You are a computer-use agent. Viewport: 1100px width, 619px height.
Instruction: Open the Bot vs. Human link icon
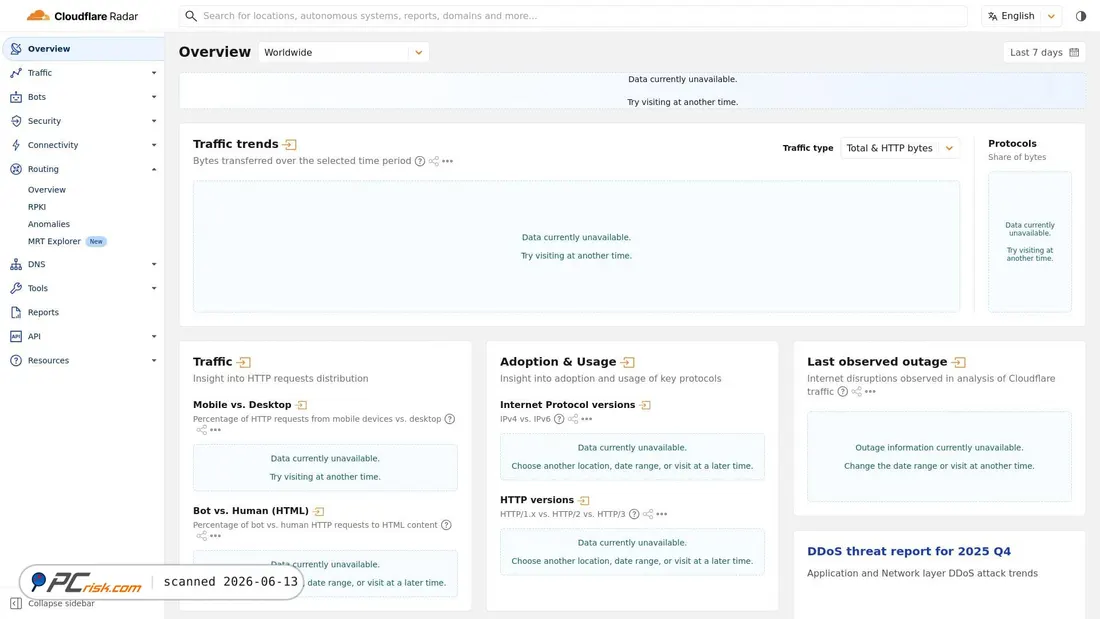coord(318,511)
